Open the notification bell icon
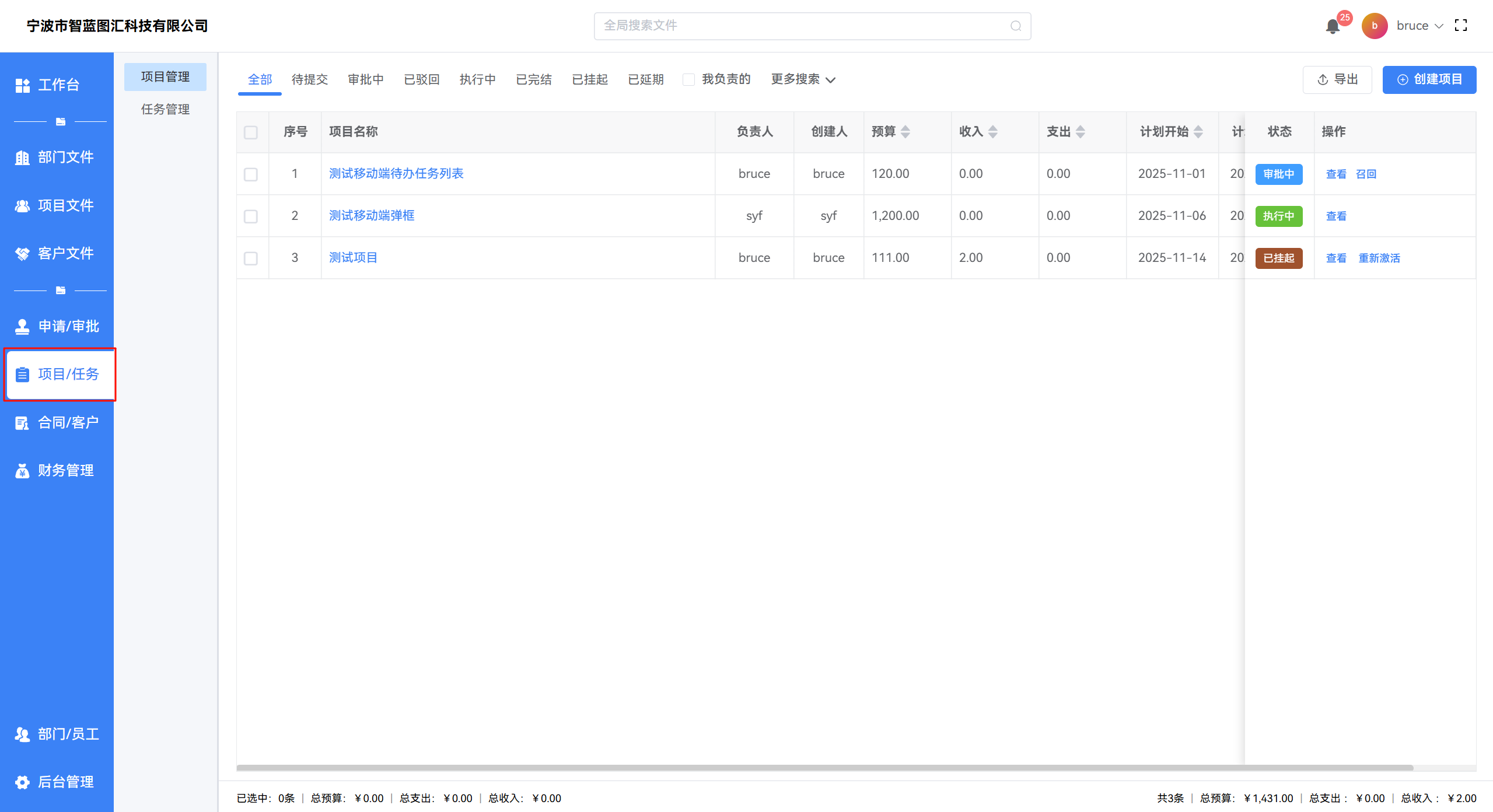Image resolution: width=1493 pixels, height=812 pixels. tap(1332, 26)
